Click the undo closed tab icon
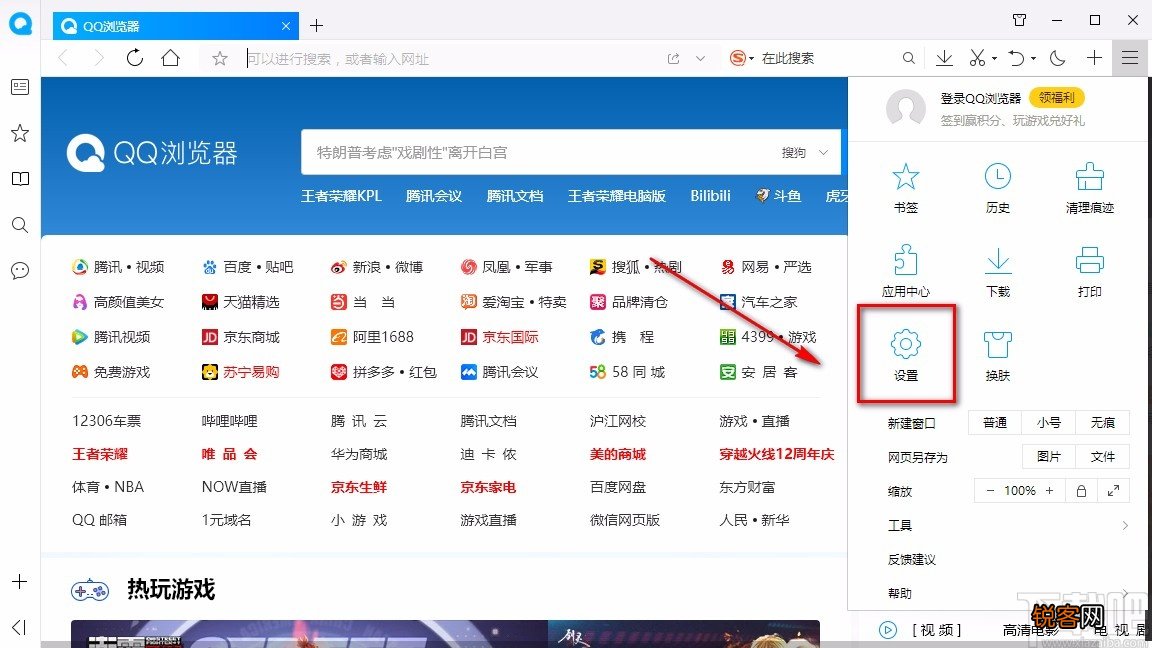This screenshot has height=648, width=1152. tap(1016, 58)
